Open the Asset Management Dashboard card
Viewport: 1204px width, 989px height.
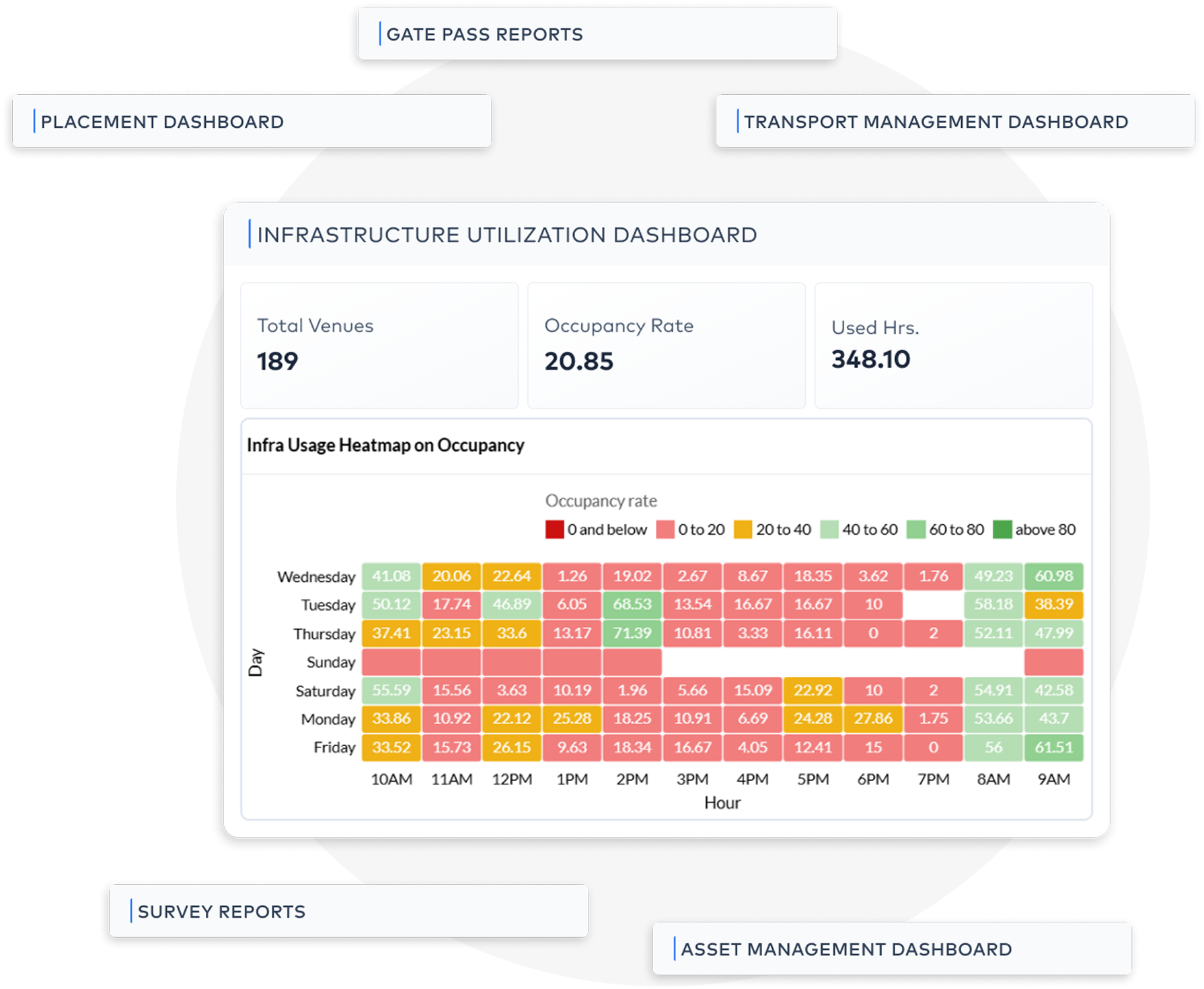pyautogui.click(x=892, y=949)
